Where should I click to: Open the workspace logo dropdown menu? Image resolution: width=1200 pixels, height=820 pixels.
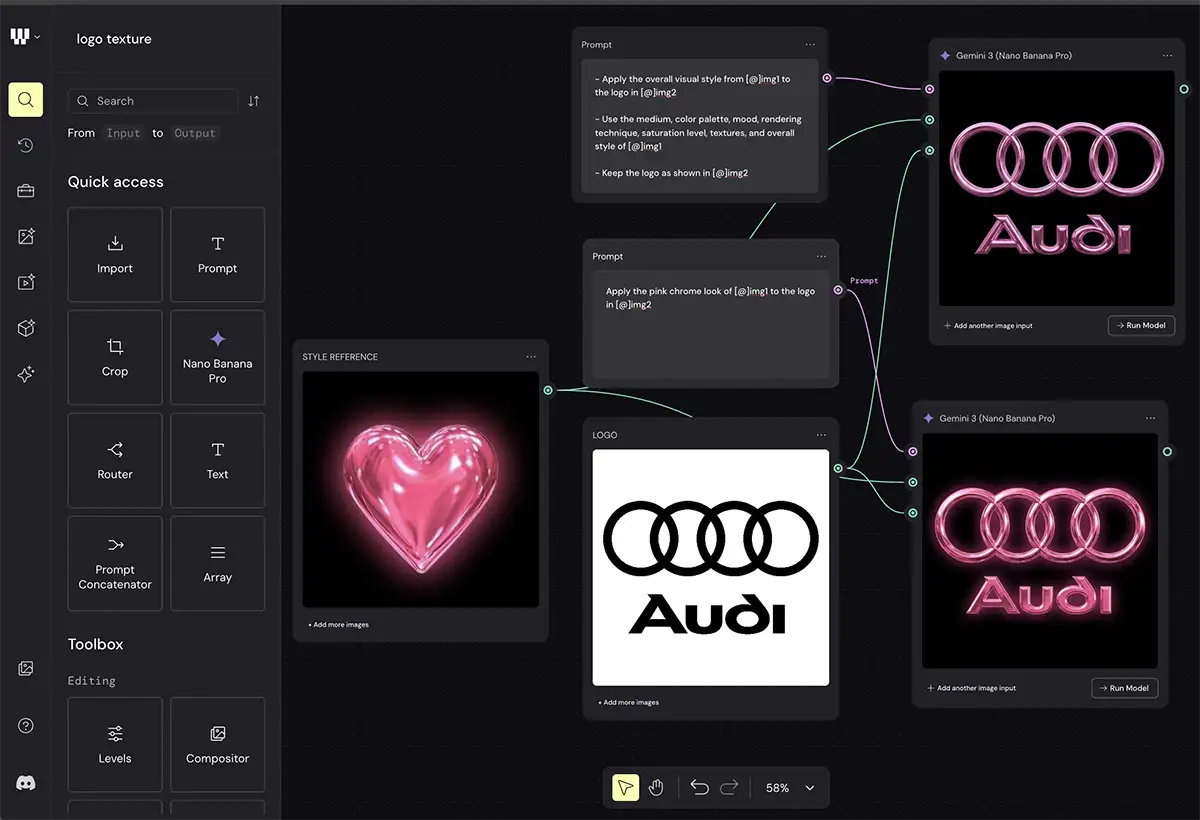coord(25,37)
